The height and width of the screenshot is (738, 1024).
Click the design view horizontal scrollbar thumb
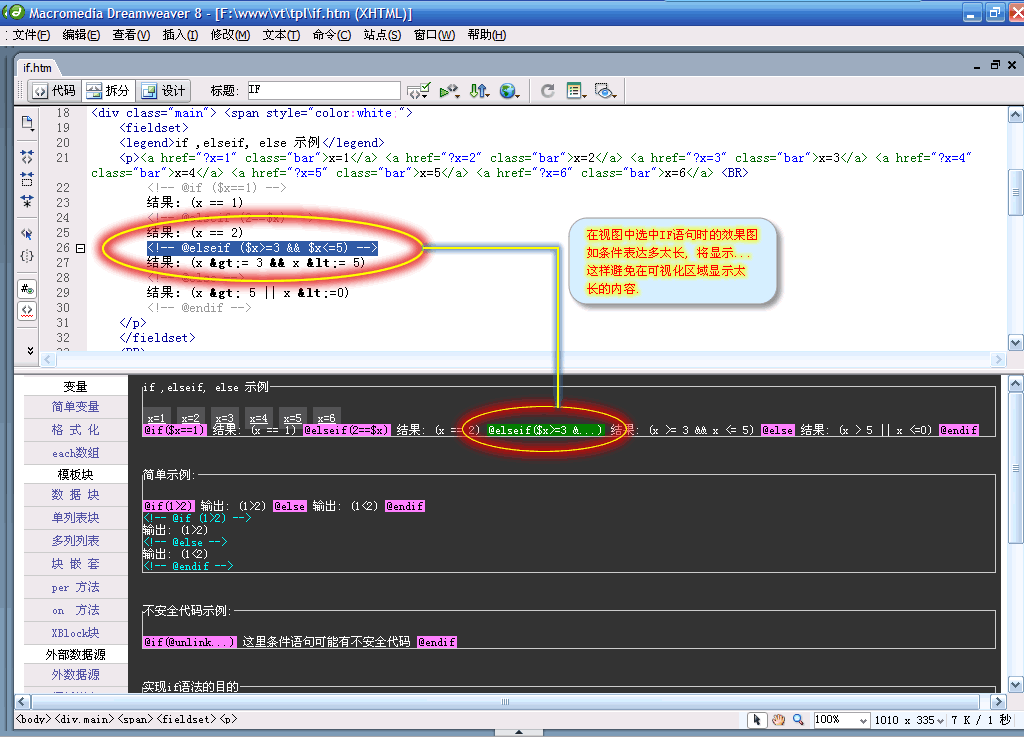(505, 701)
